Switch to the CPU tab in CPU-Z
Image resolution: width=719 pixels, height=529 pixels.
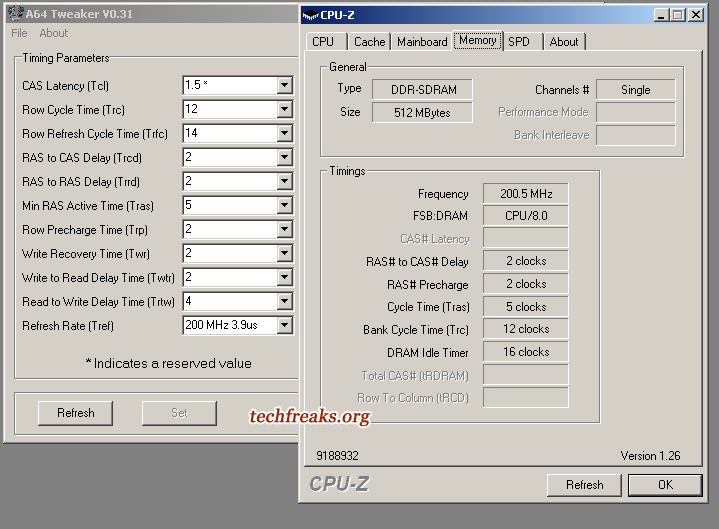[326, 42]
